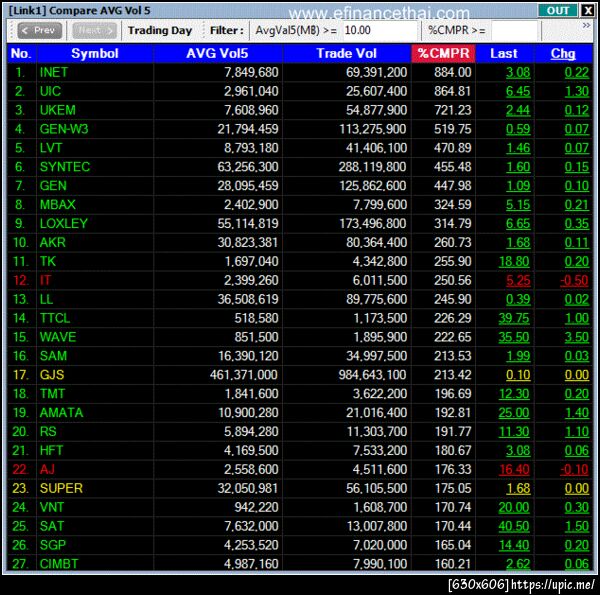Click UIC last price 6.45
The height and width of the screenshot is (595, 600).
pyautogui.click(x=518, y=91)
